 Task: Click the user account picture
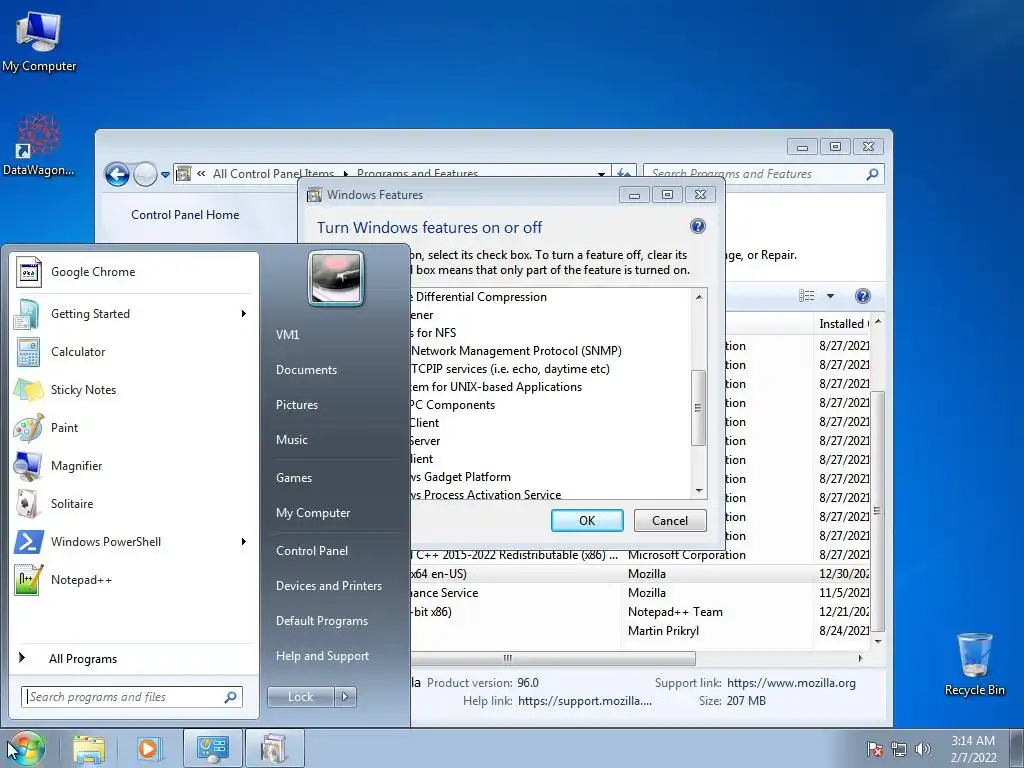[336, 279]
